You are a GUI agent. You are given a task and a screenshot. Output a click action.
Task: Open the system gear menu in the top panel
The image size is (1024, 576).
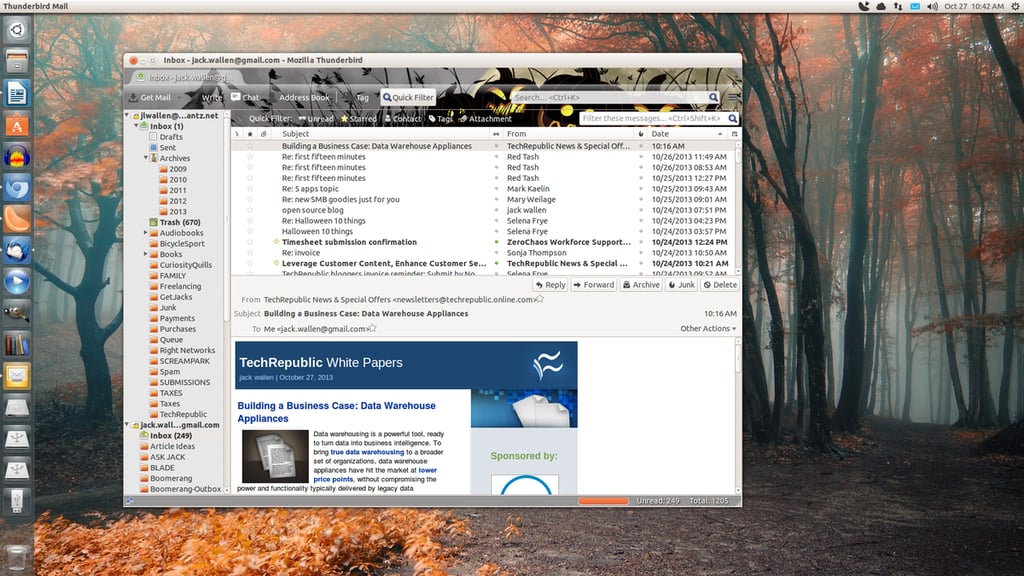(x=1016, y=6)
